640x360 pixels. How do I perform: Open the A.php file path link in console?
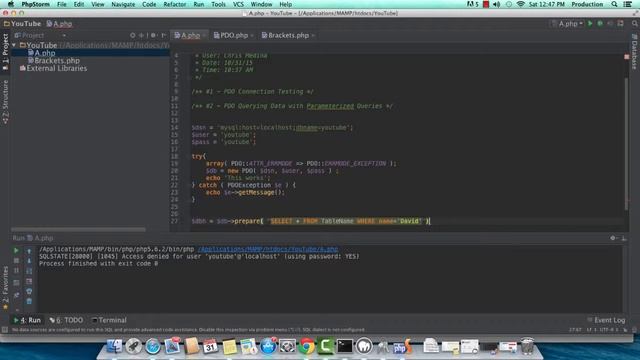coord(268,249)
